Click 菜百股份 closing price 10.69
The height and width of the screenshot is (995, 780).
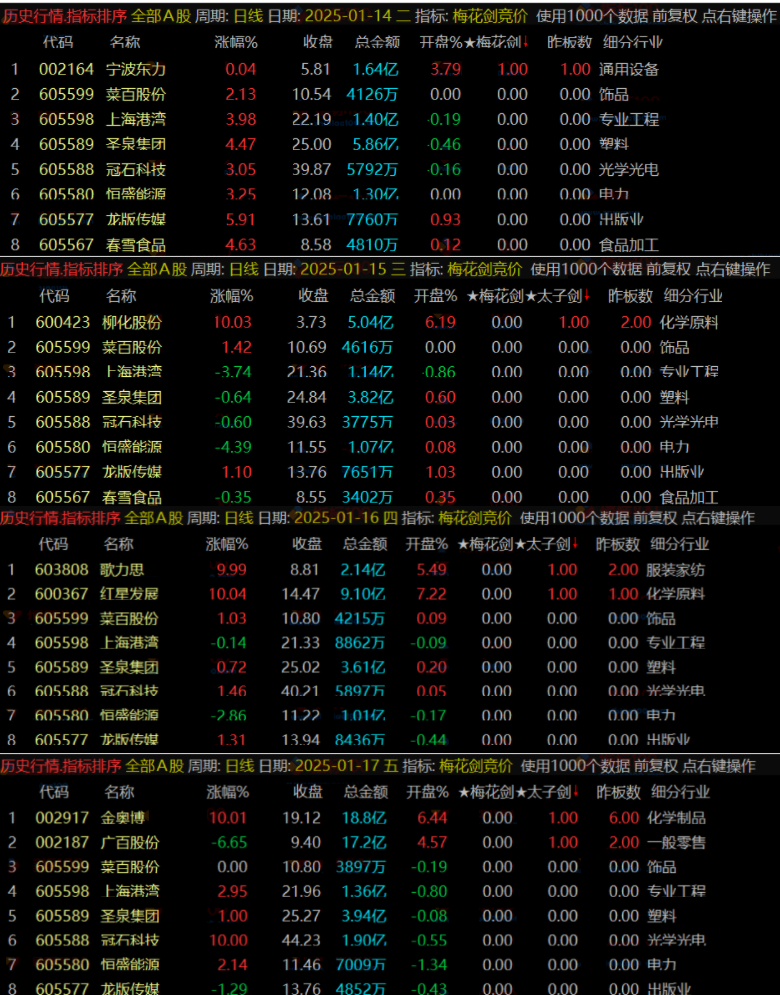307,347
